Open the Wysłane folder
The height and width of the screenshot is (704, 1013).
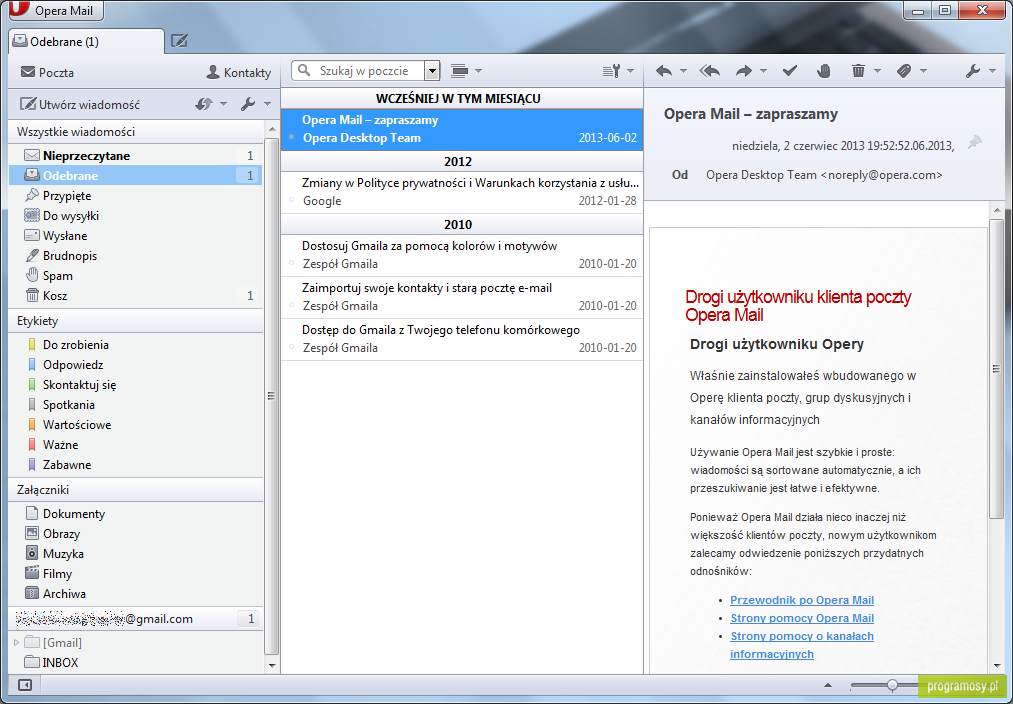click(136, 236)
